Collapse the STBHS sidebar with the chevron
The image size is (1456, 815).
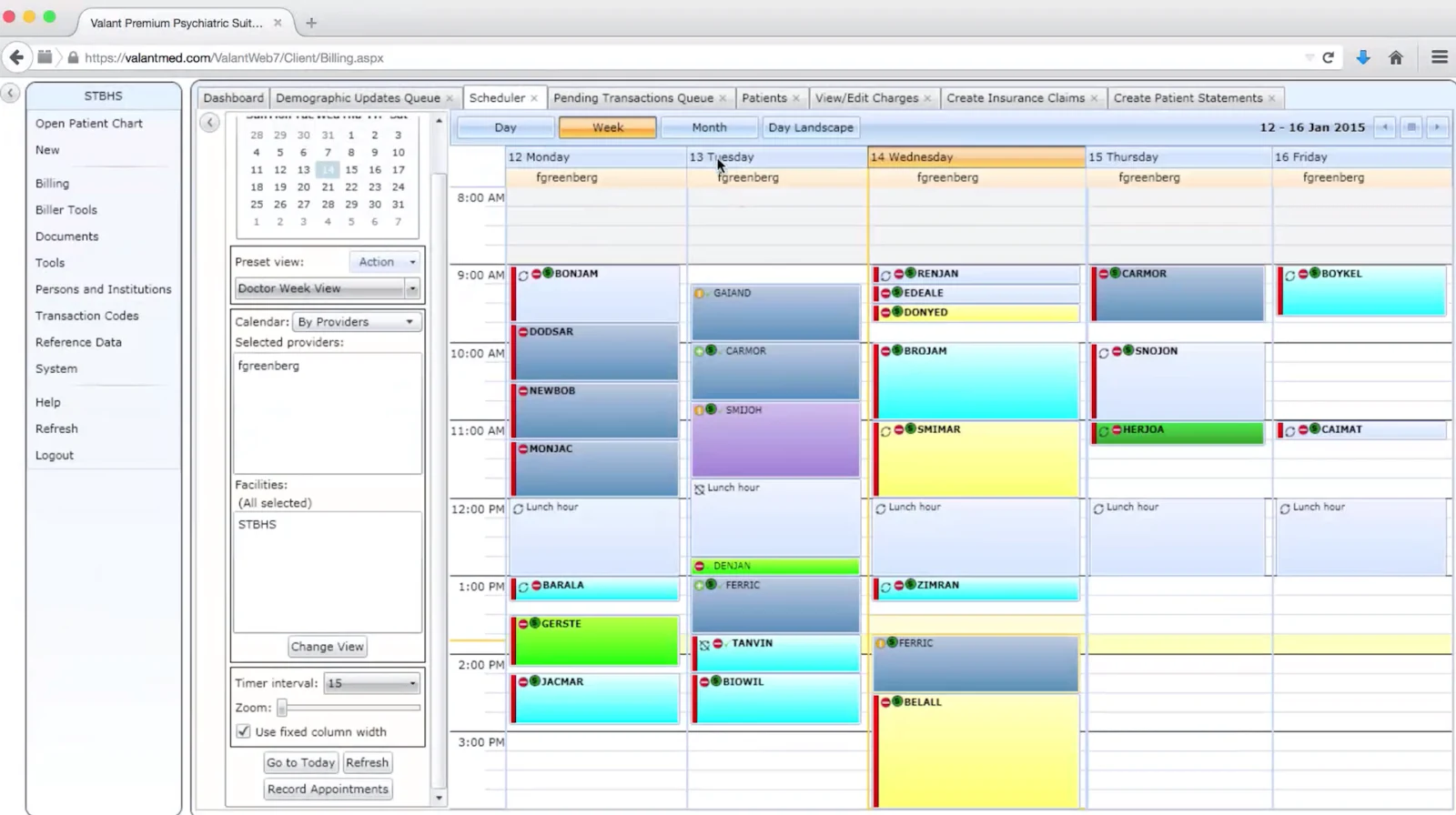pos(10,93)
